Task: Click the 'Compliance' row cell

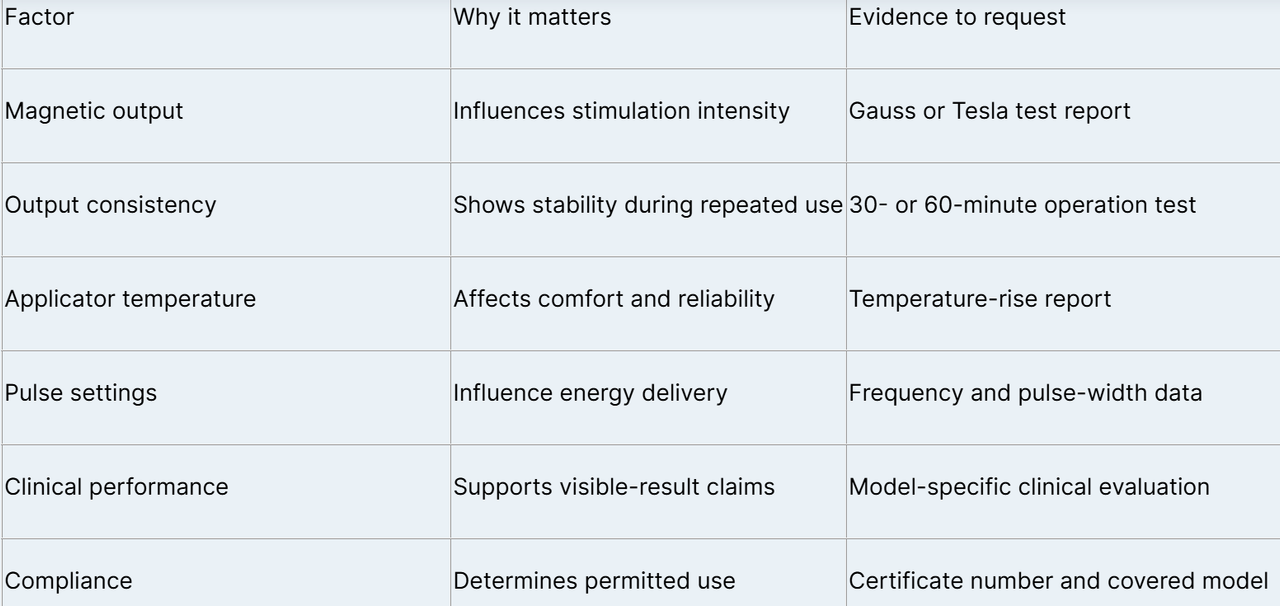Action: (226, 573)
